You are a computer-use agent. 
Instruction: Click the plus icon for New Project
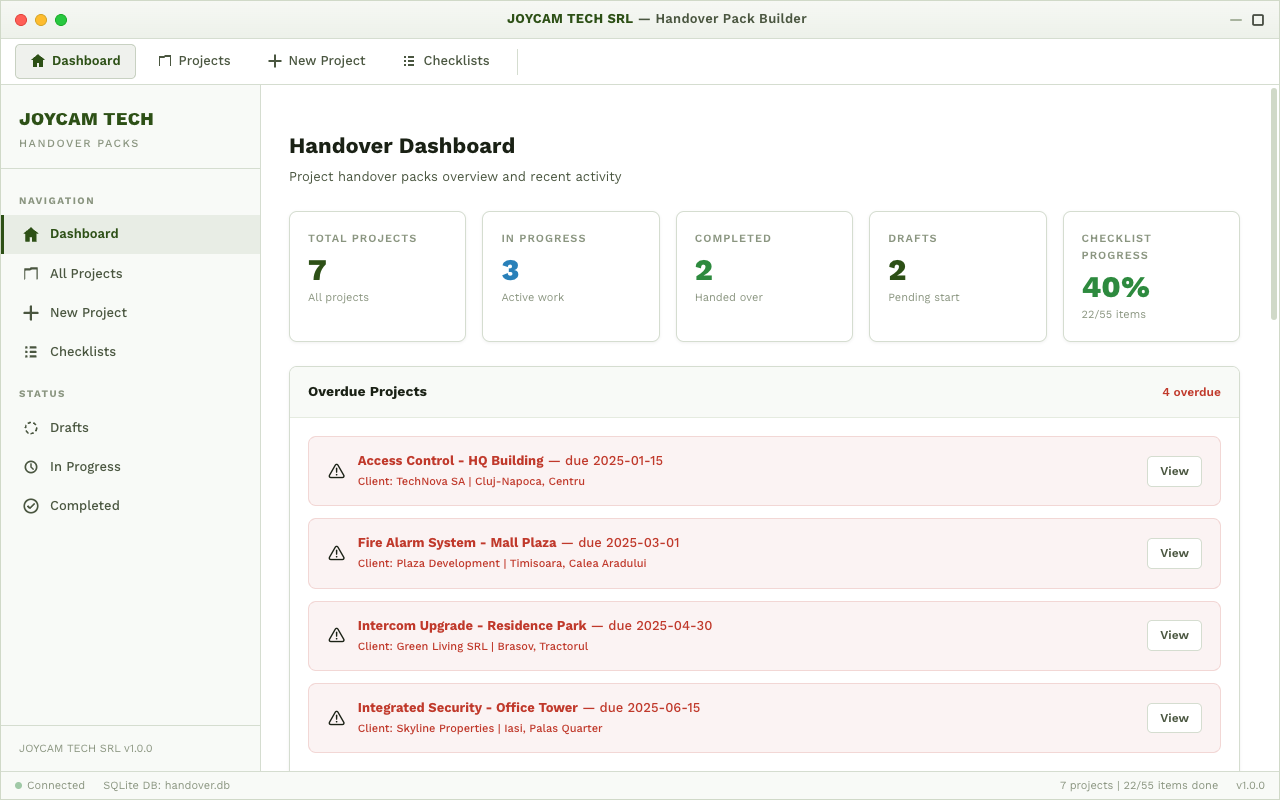pyautogui.click(x=32, y=312)
